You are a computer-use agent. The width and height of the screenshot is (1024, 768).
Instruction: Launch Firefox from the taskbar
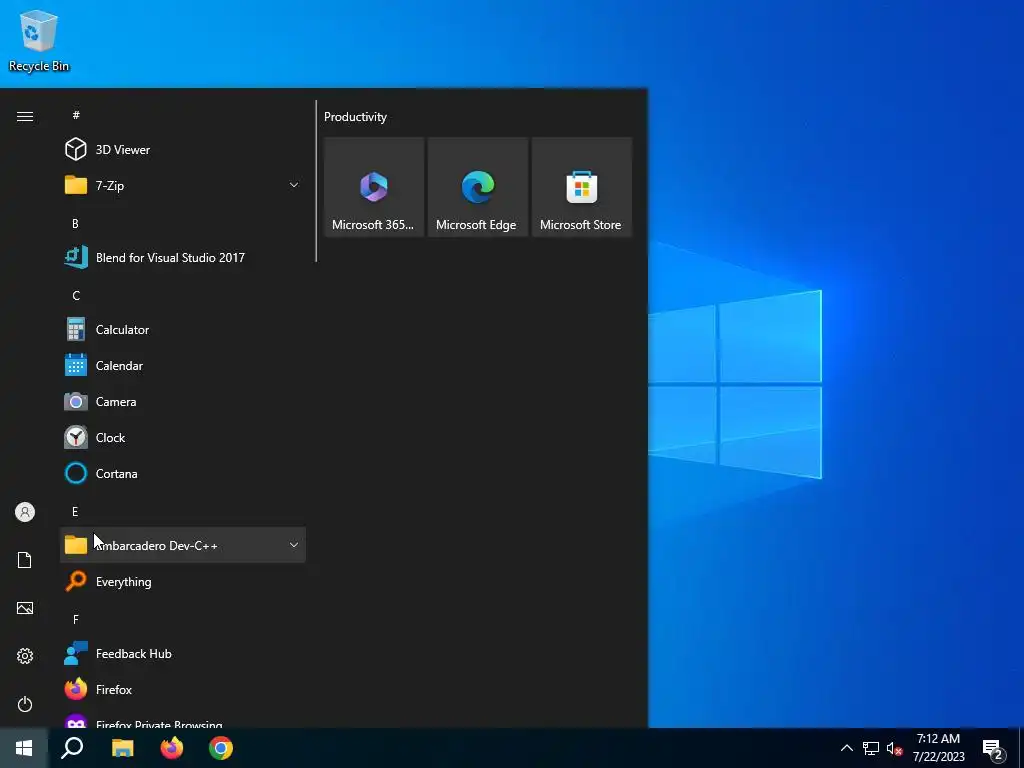(172, 748)
